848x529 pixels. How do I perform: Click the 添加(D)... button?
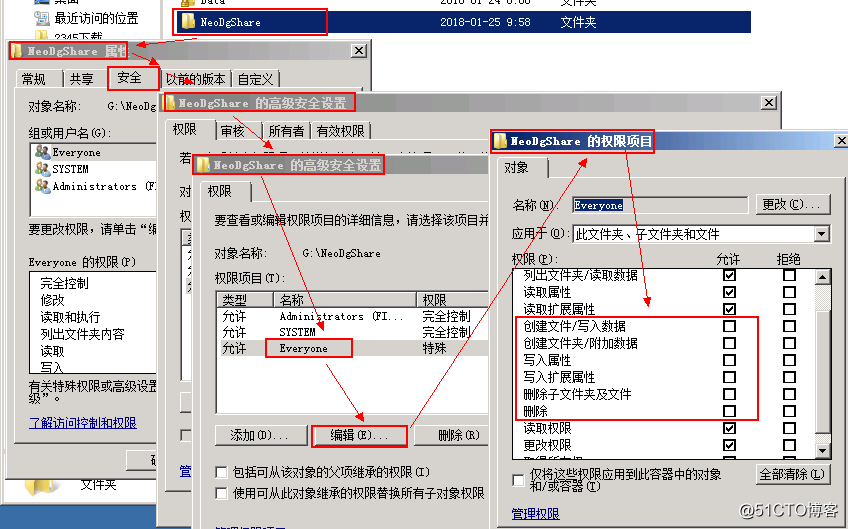259,435
